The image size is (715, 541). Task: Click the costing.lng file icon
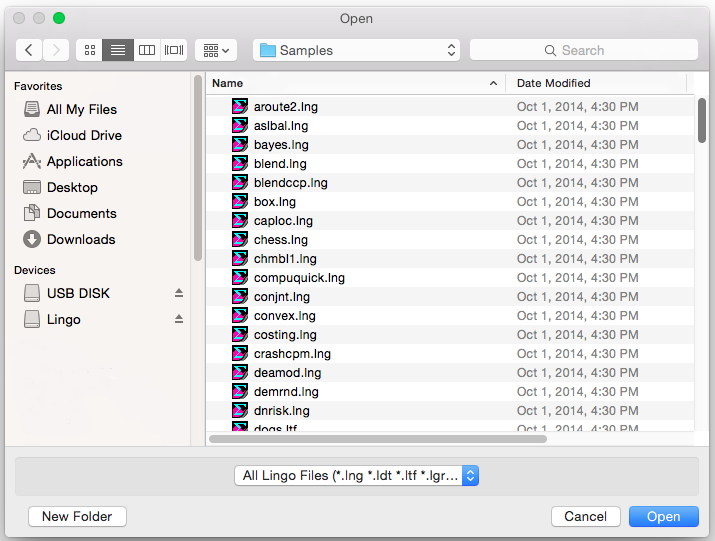point(240,334)
